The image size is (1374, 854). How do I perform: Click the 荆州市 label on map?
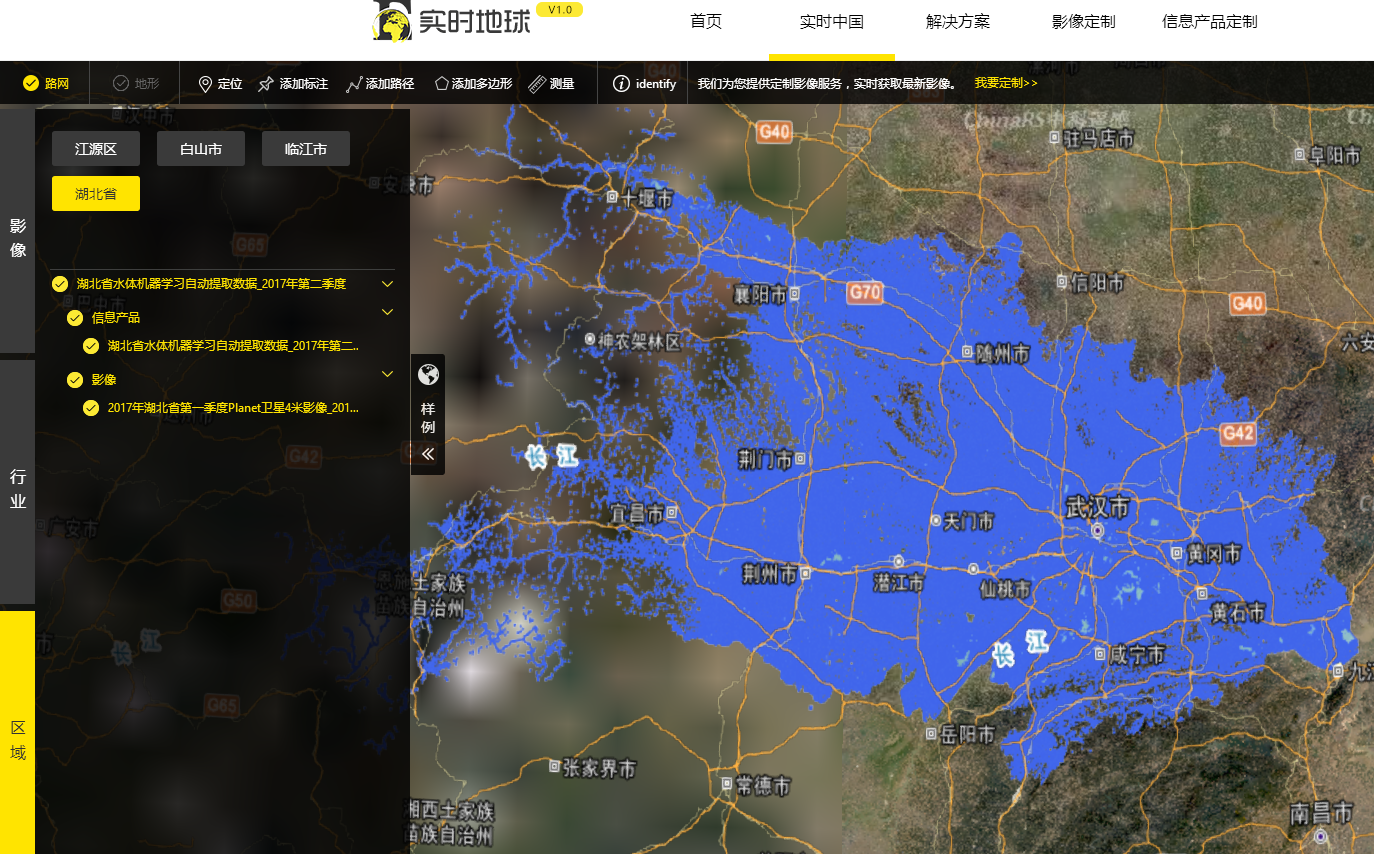click(x=769, y=574)
